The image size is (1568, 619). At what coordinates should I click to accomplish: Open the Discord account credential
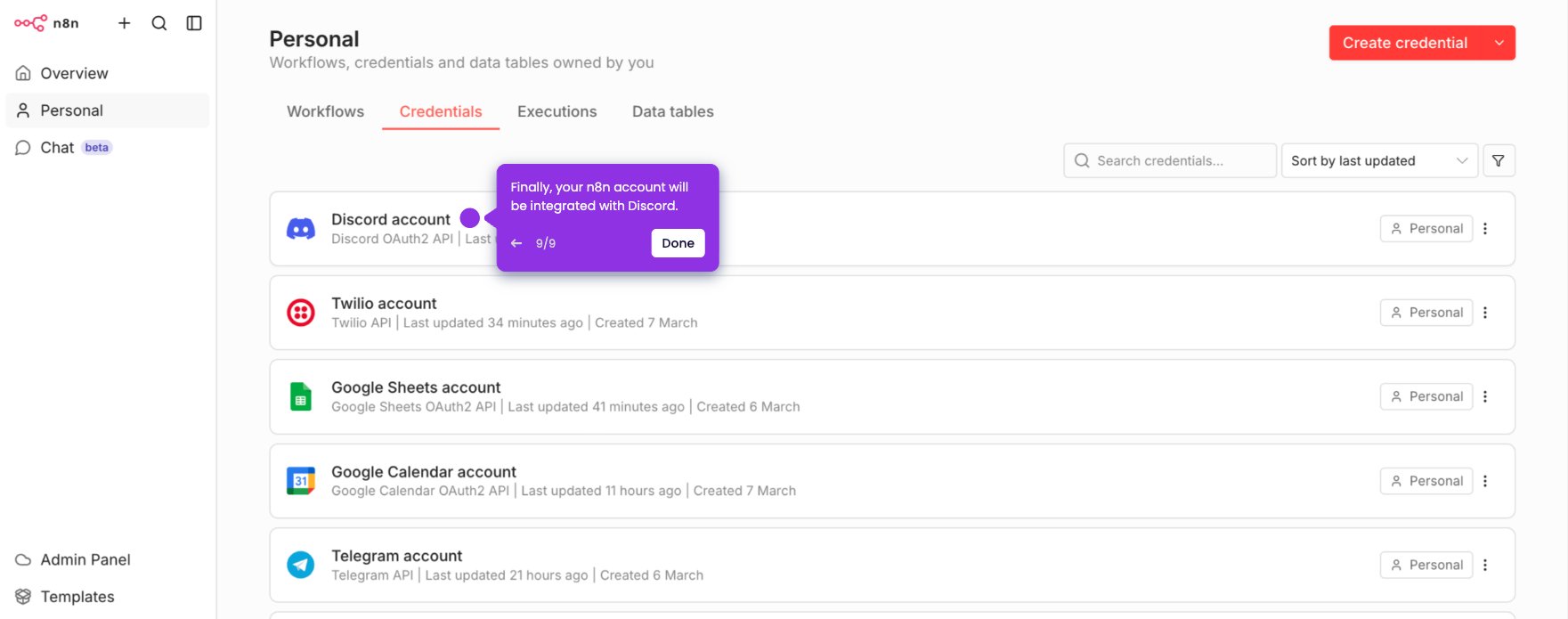pyautogui.click(x=391, y=219)
